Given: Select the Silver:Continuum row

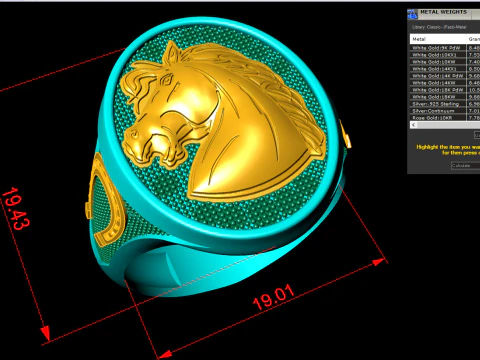Looking at the screenshot, I should (445, 111).
